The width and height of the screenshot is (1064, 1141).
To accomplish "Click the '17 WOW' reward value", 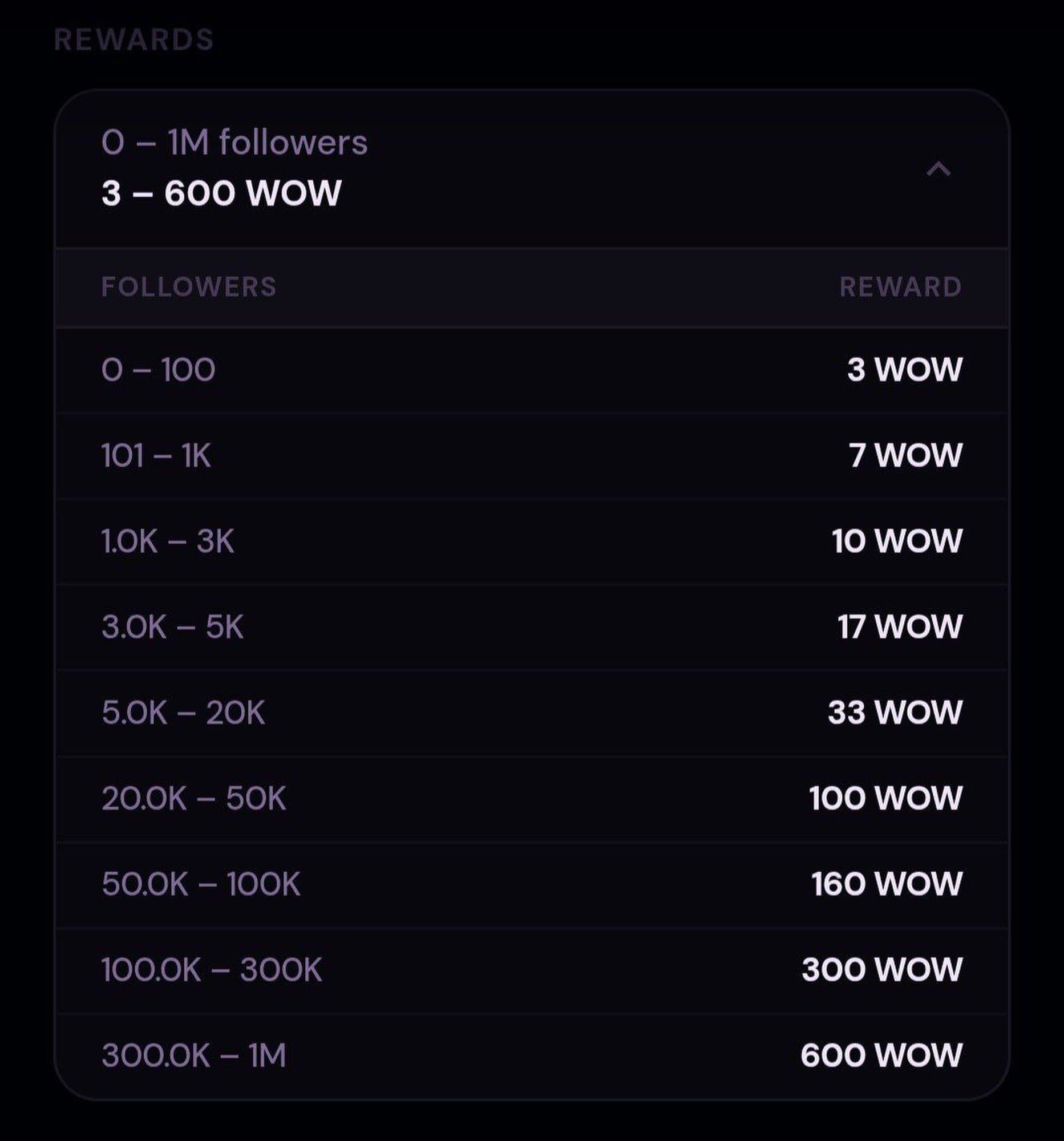I will (899, 627).
